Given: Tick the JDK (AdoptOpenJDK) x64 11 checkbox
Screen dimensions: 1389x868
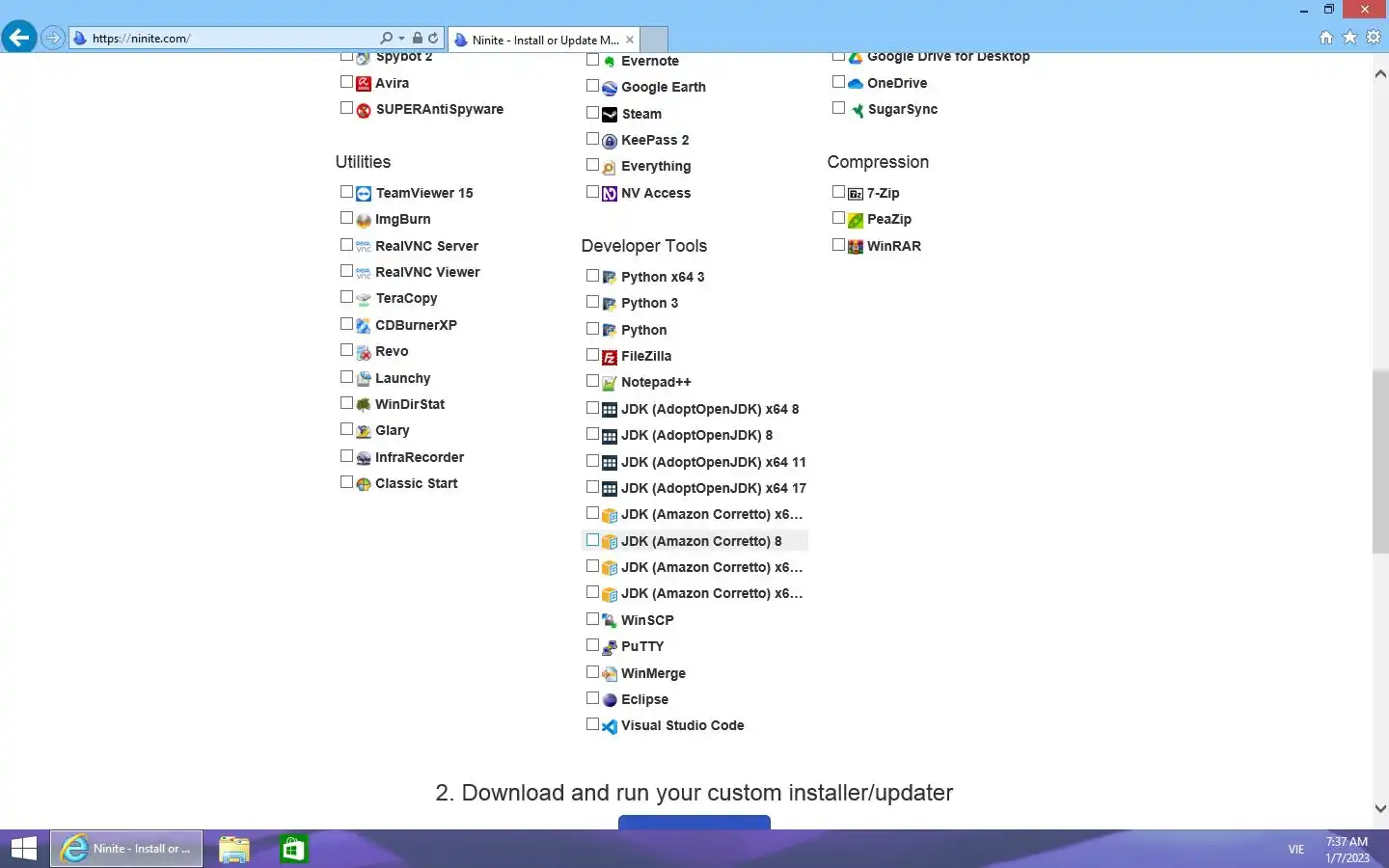Looking at the screenshot, I should (x=592, y=461).
